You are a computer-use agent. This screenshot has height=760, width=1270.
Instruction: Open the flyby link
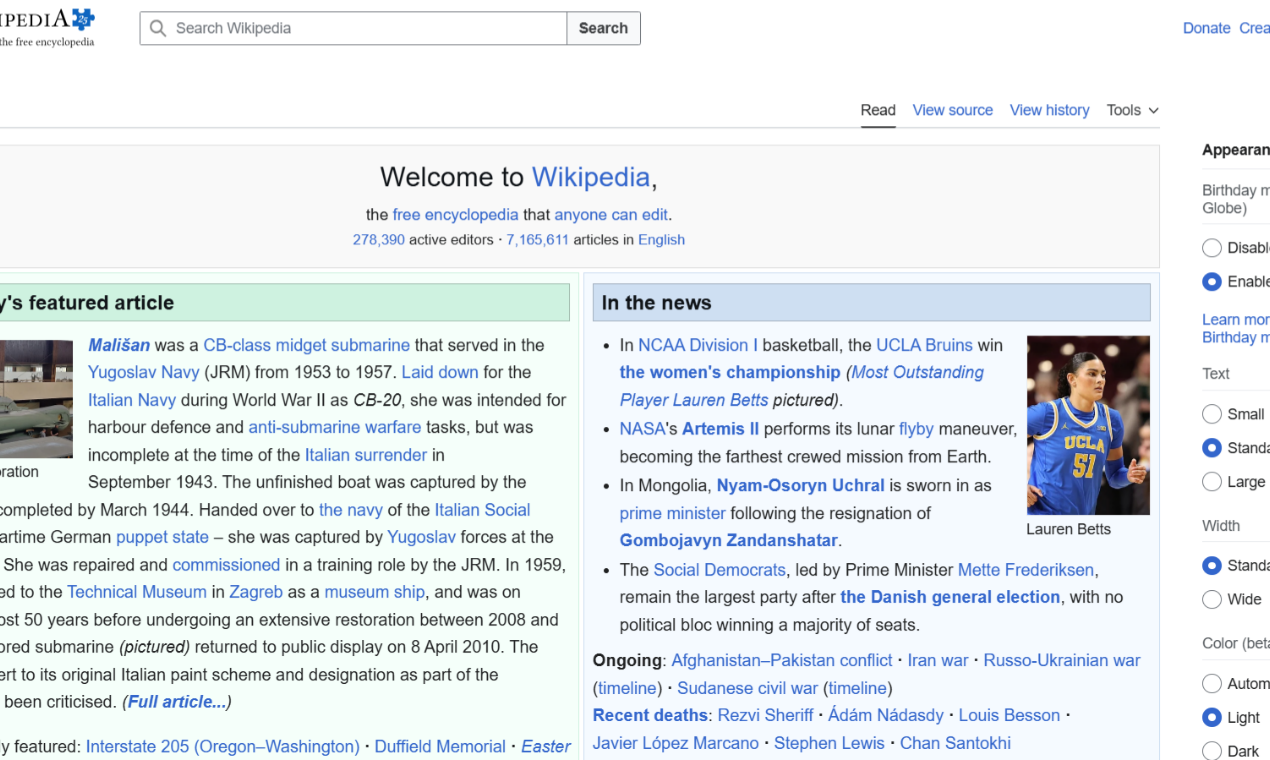coord(916,429)
